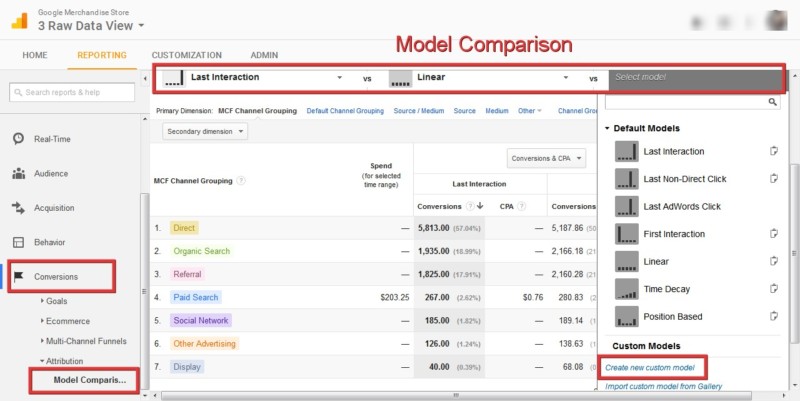800x401 pixels.
Task: Click the search magnifier in model picker
Action: 773,102
